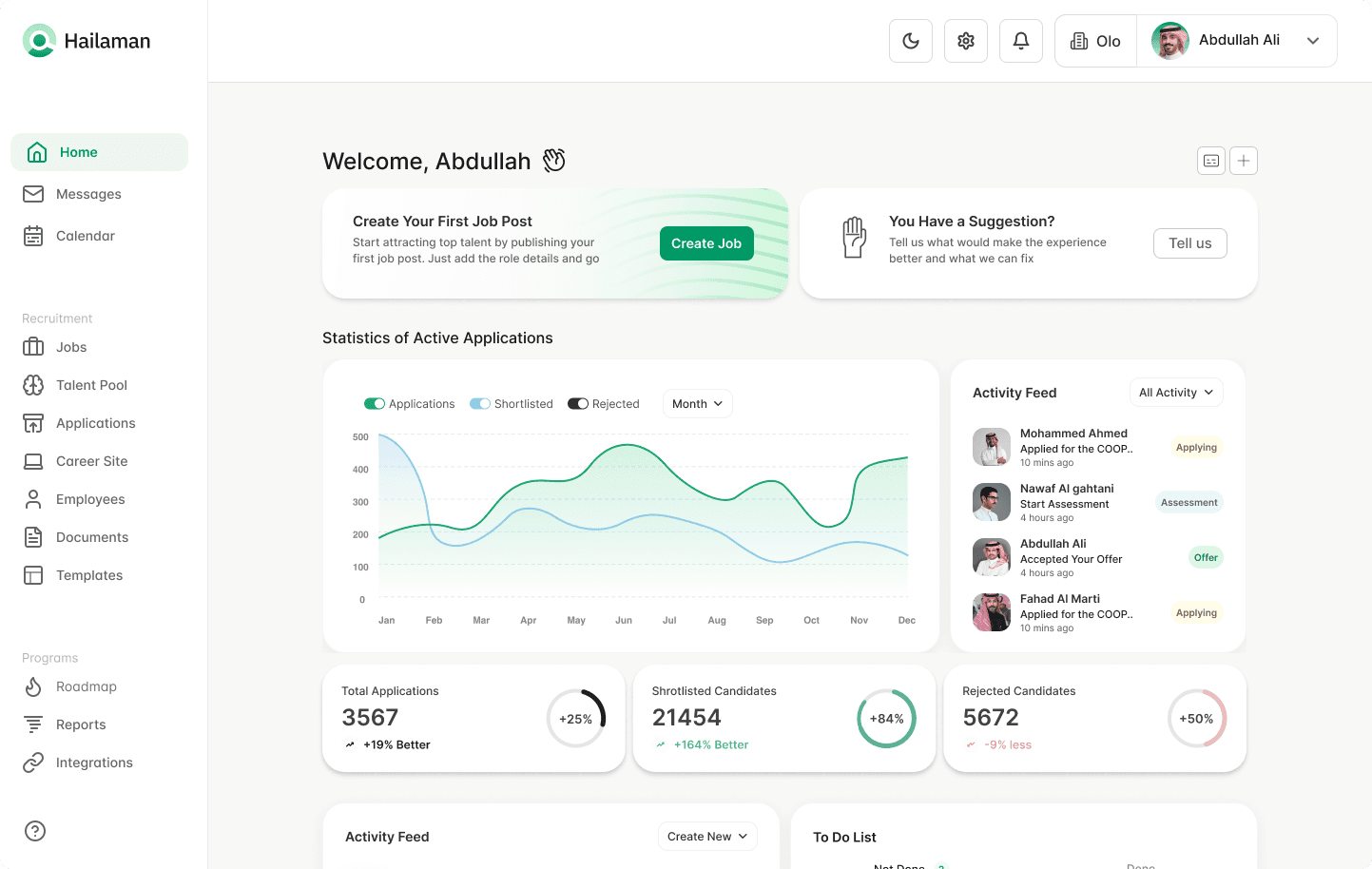The image size is (1372, 869).
Task: Open the All Activity filter dropdown
Action: point(1176,393)
